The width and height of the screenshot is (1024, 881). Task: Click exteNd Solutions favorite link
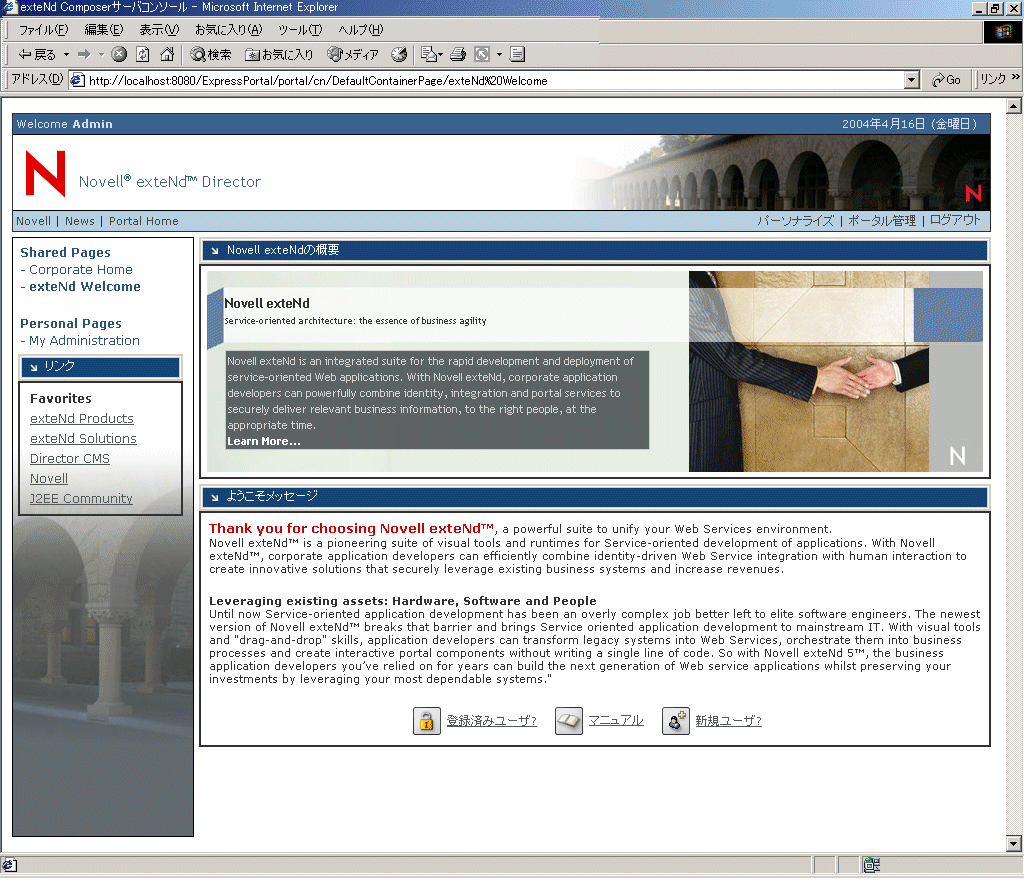84,439
